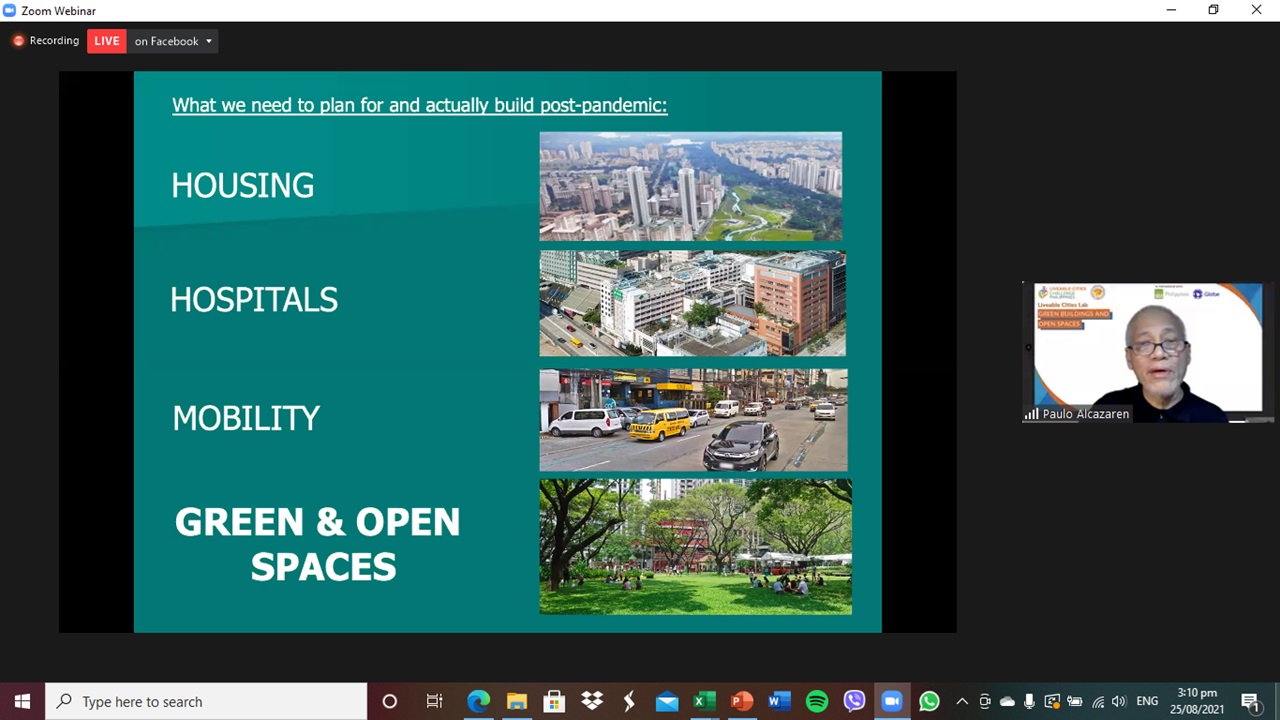Launch Viber from the taskbar

click(854, 701)
